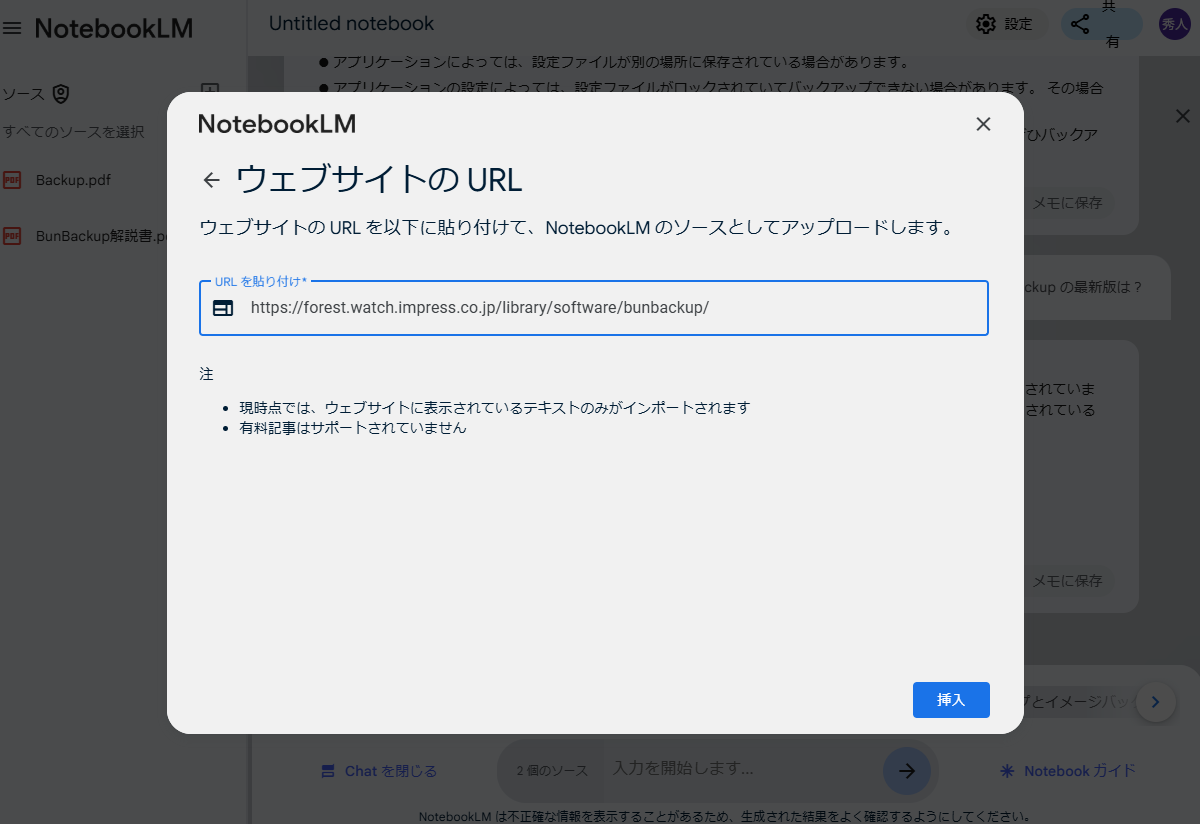This screenshot has height=824, width=1200.
Task: Go back using the dialog's back arrow
Action: coord(210,179)
